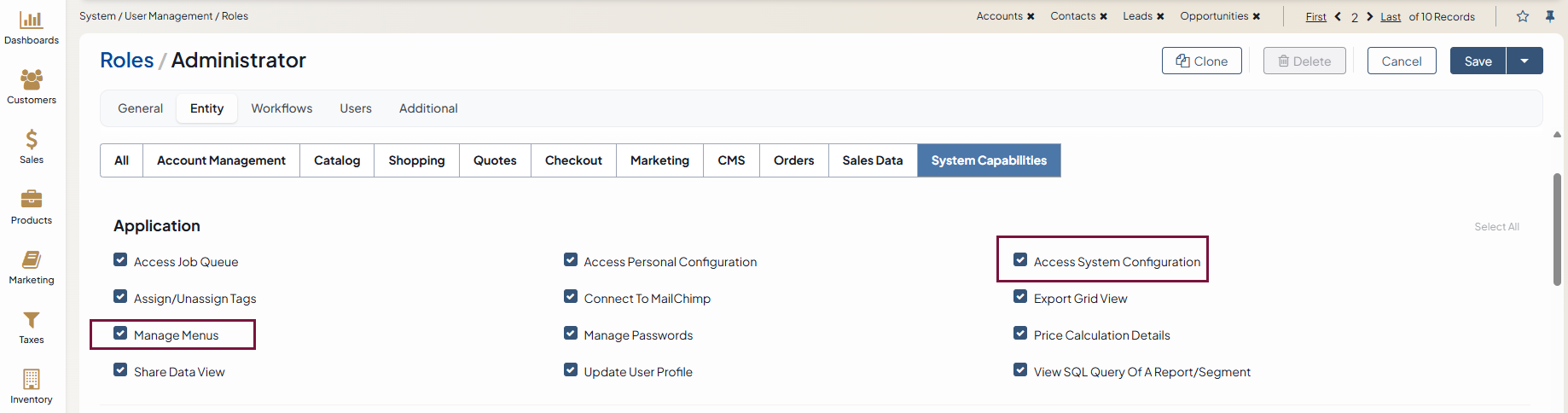The width and height of the screenshot is (1568, 413).
Task: Uncheck Connect To MailChimp checkbox
Action: click(571, 297)
